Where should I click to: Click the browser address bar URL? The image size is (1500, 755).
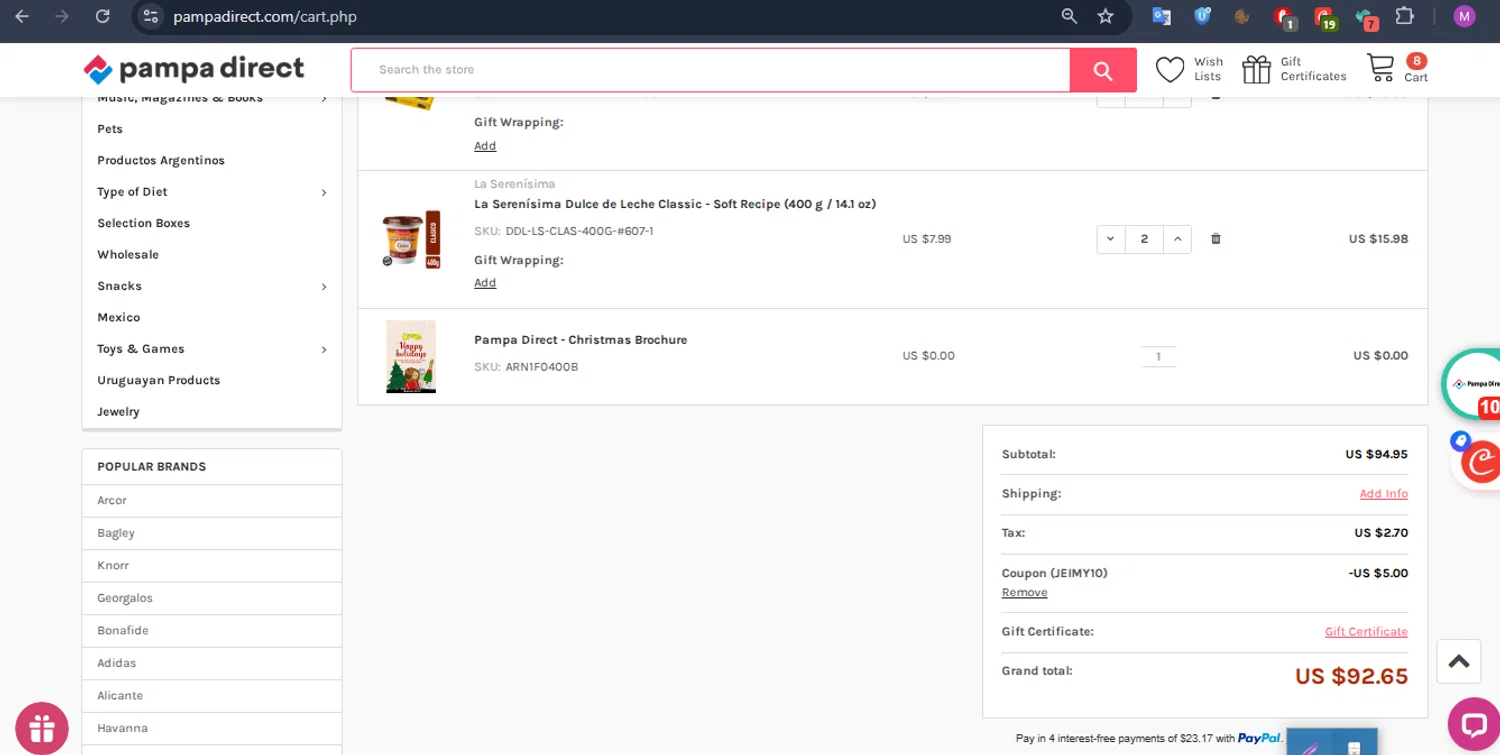(x=265, y=16)
